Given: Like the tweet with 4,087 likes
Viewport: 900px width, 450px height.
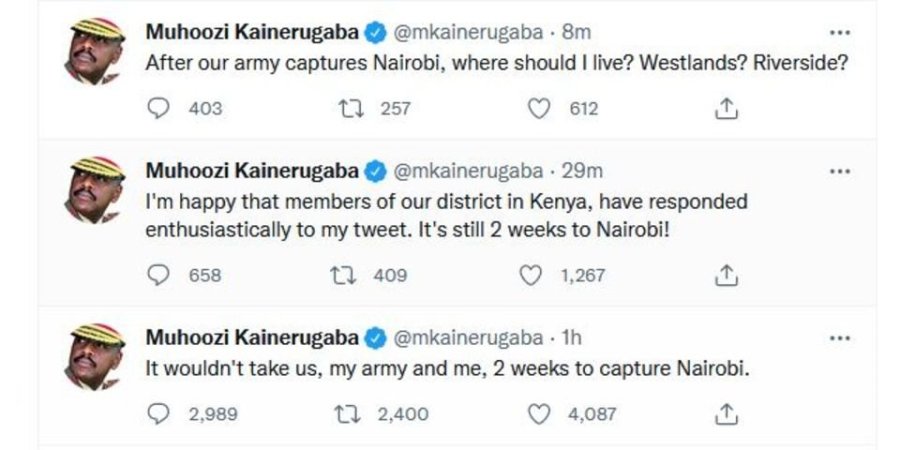Looking at the screenshot, I should (x=540, y=412).
